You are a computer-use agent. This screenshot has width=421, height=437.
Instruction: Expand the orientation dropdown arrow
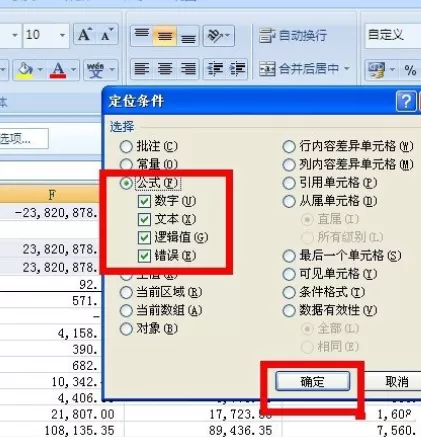pos(228,35)
